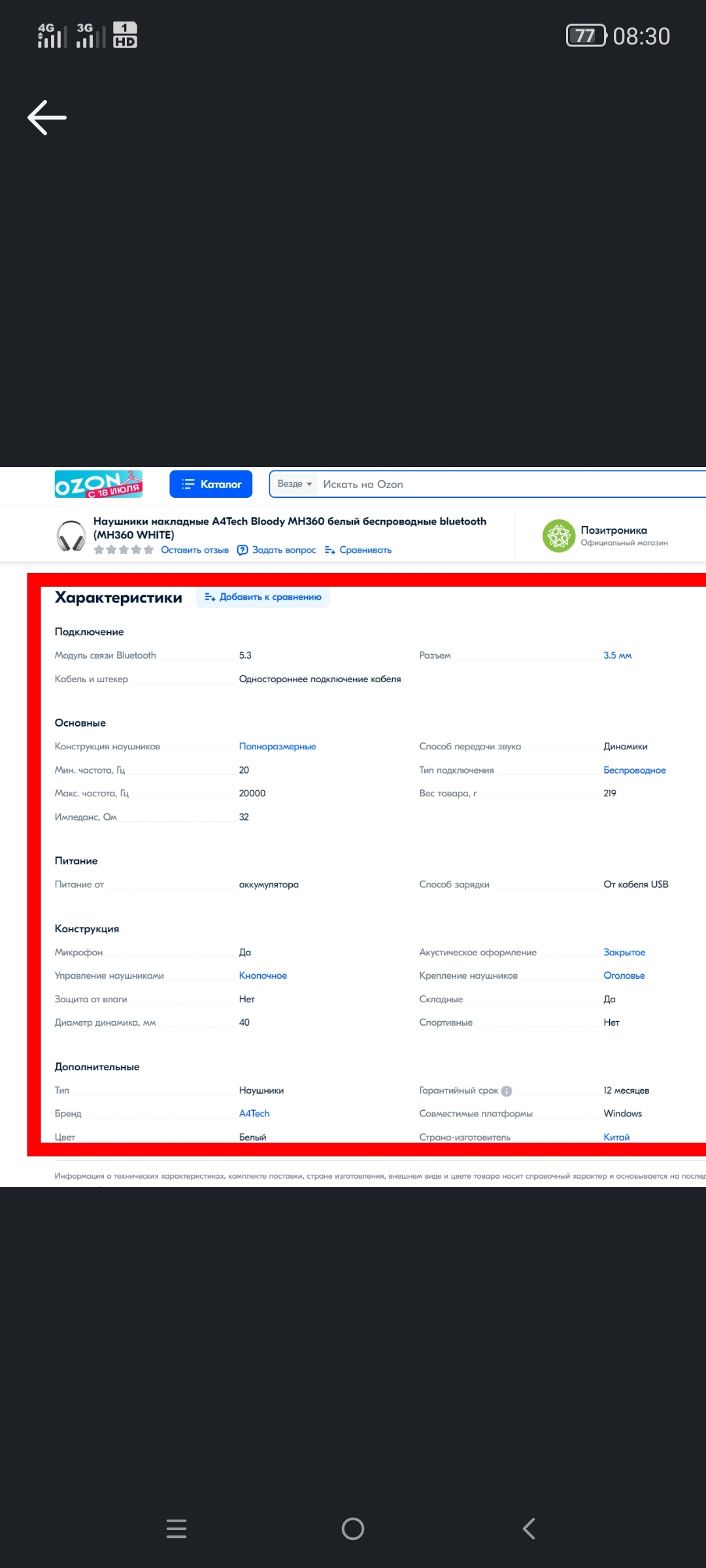This screenshot has width=706, height=1568.
Task: Open the Ozon logo homepage
Action: 99,484
